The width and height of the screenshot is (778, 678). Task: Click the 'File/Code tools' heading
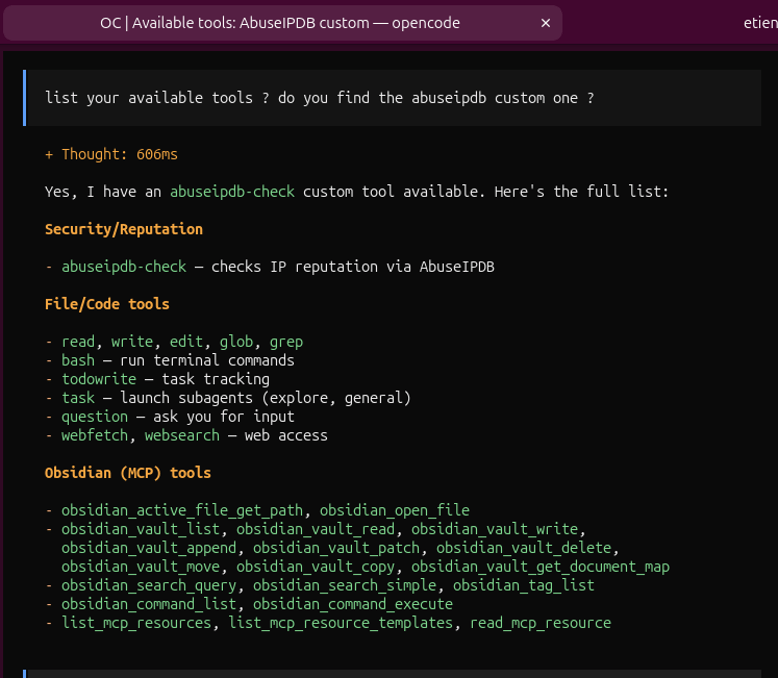coord(107,304)
